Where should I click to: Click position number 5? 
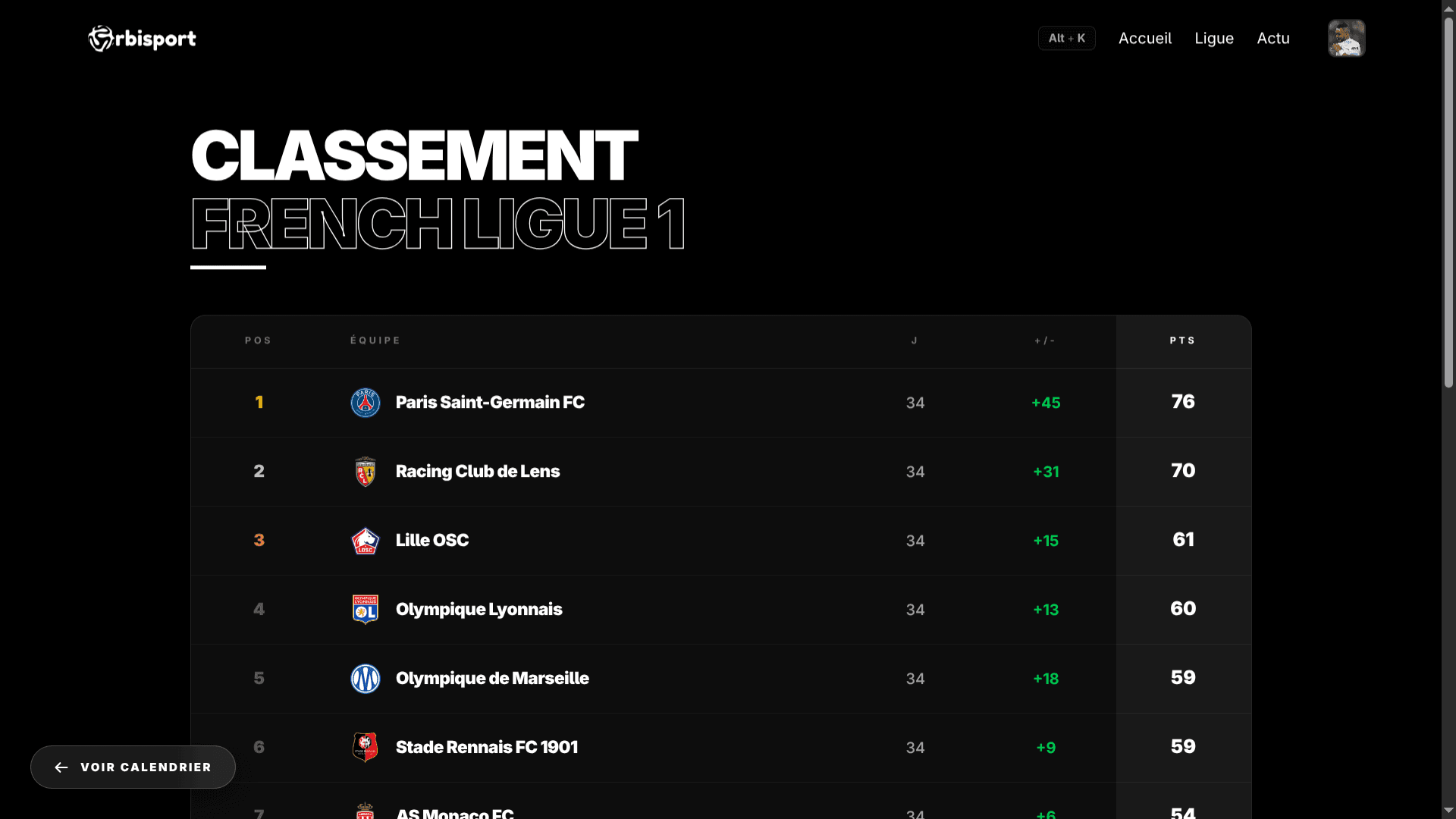(x=259, y=679)
